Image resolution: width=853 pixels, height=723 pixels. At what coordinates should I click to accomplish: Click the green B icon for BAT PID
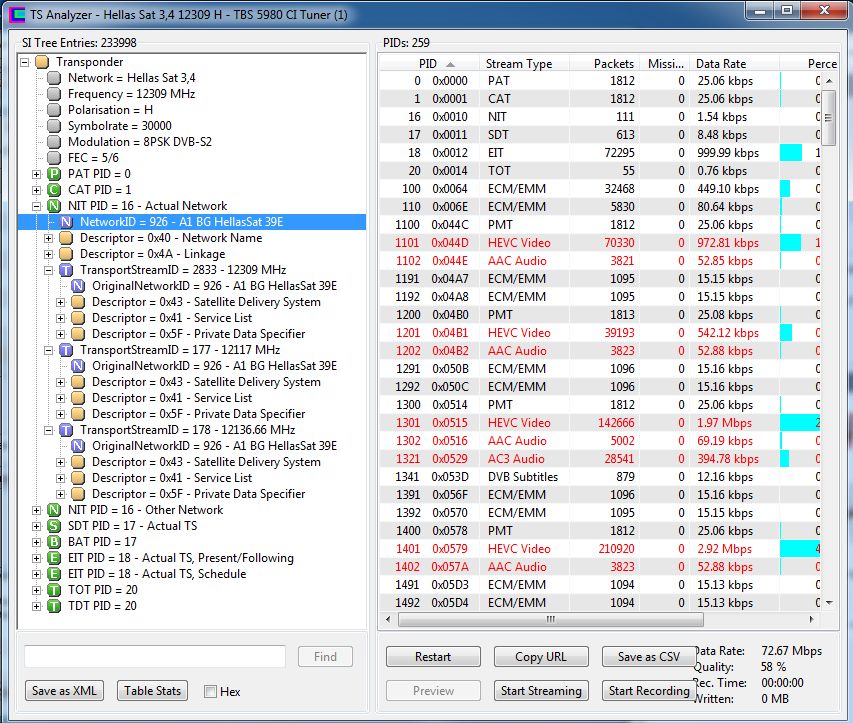coord(54,542)
